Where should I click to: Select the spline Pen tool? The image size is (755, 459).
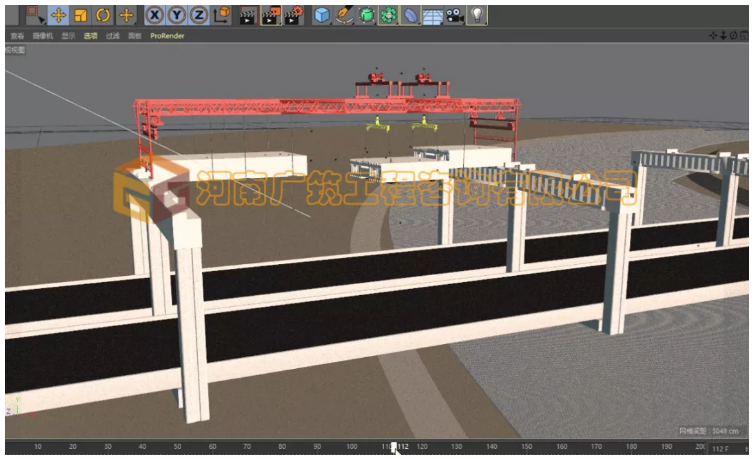tap(344, 15)
